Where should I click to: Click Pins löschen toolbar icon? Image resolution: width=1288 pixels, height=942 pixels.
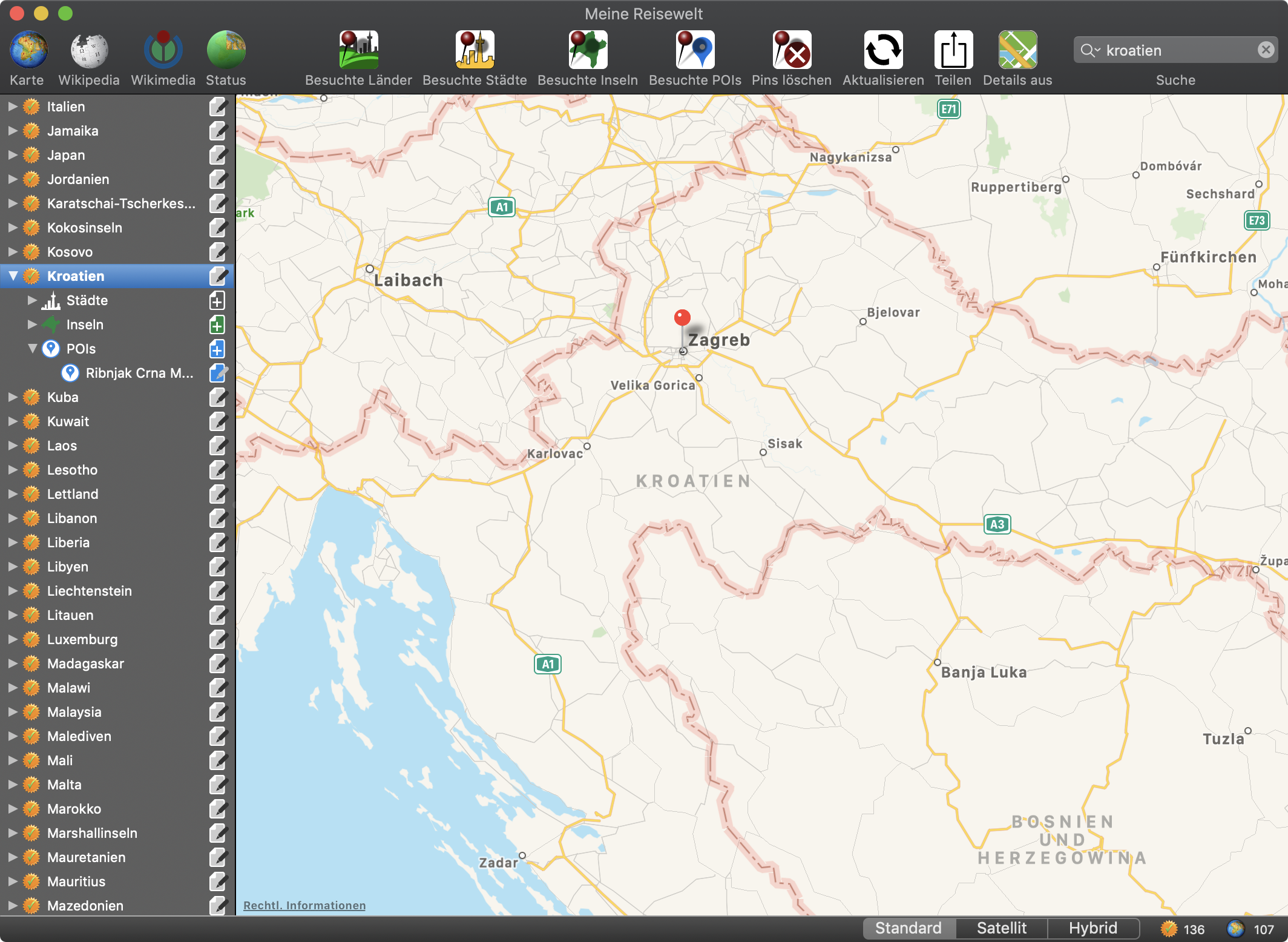click(x=791, y=50)
